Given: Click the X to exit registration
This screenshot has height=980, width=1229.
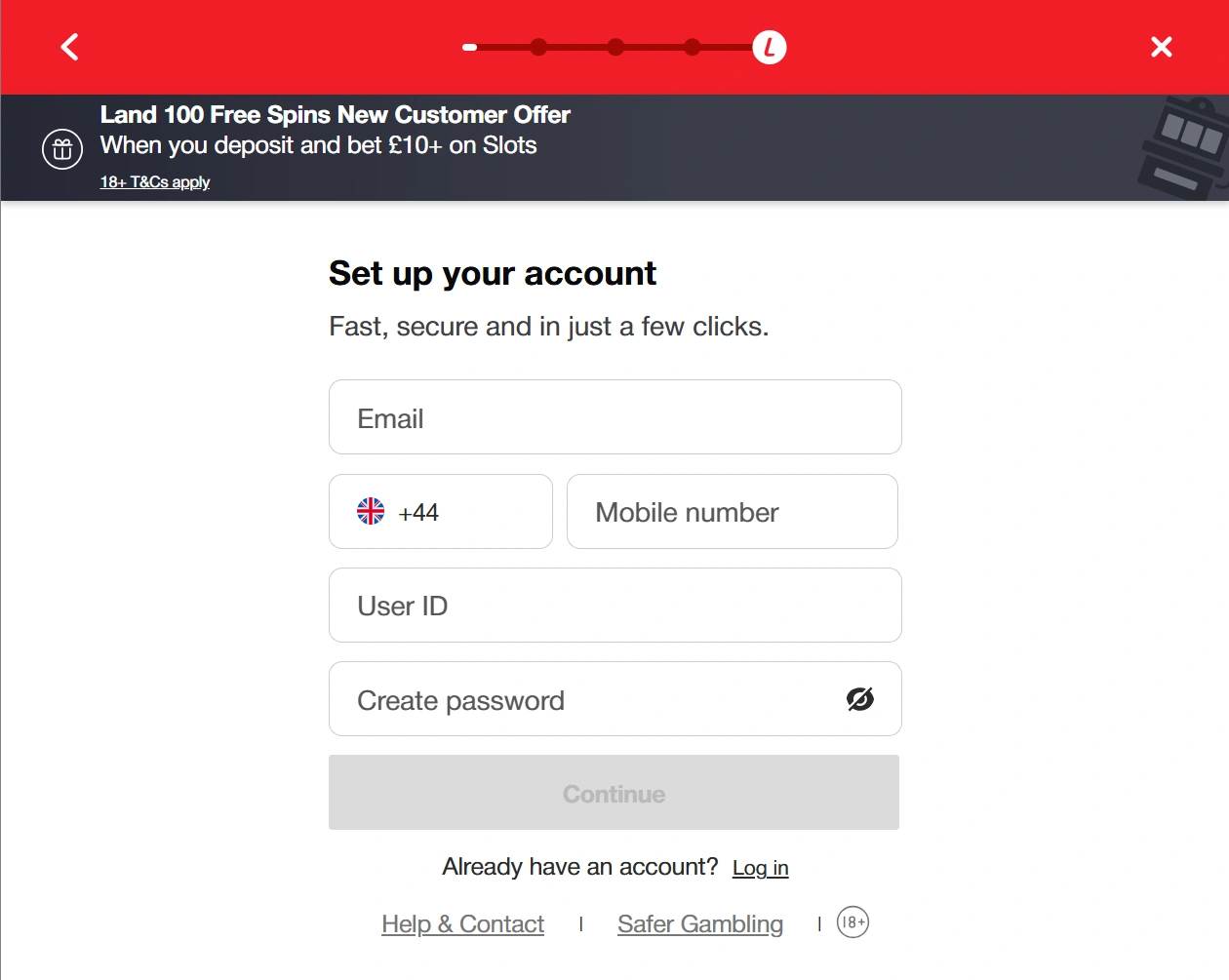Looking at the screenshot, I should (x=1161, y=46).
